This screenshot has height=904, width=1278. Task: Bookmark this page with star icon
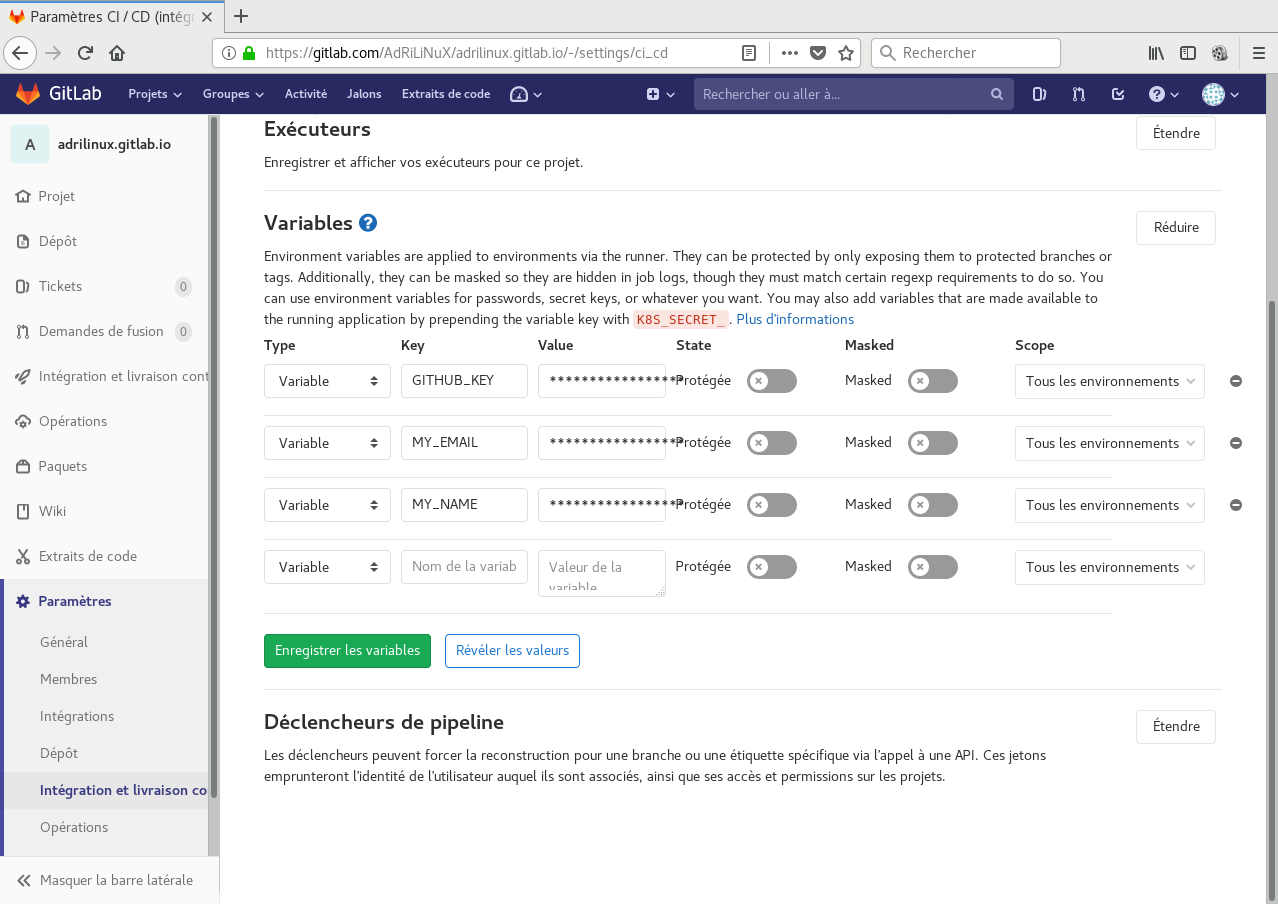(846, 53)
